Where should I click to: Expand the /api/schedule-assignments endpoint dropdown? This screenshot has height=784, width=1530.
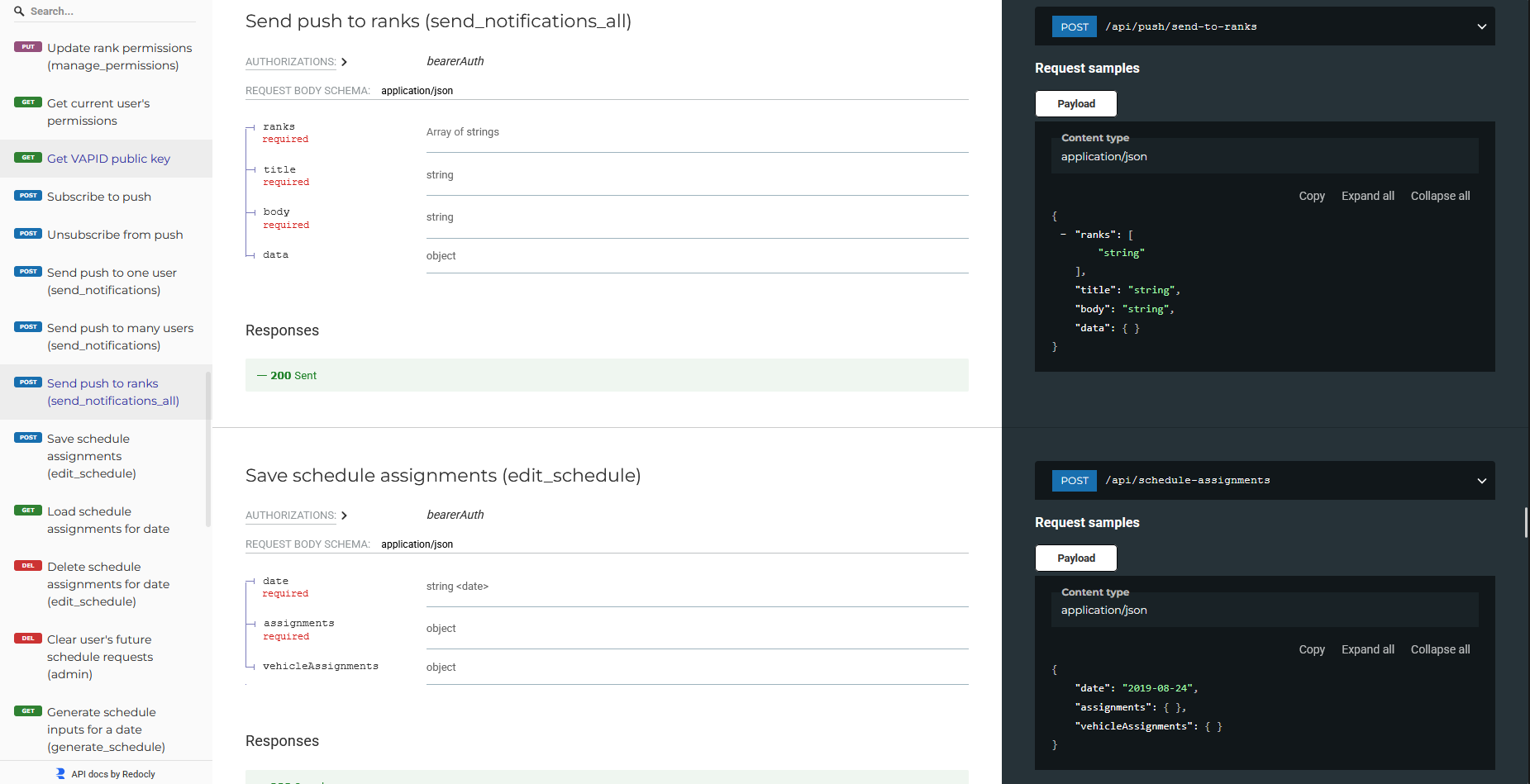point(1480,480)
